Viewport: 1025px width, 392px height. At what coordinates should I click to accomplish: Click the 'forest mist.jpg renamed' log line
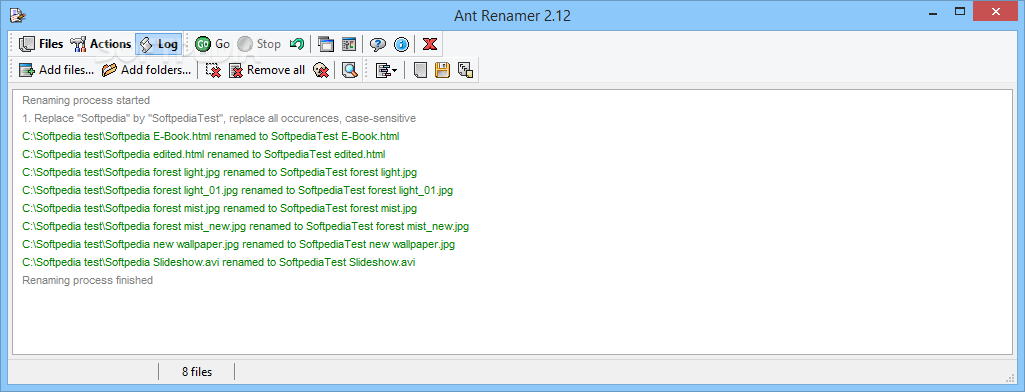coord(219,208)
